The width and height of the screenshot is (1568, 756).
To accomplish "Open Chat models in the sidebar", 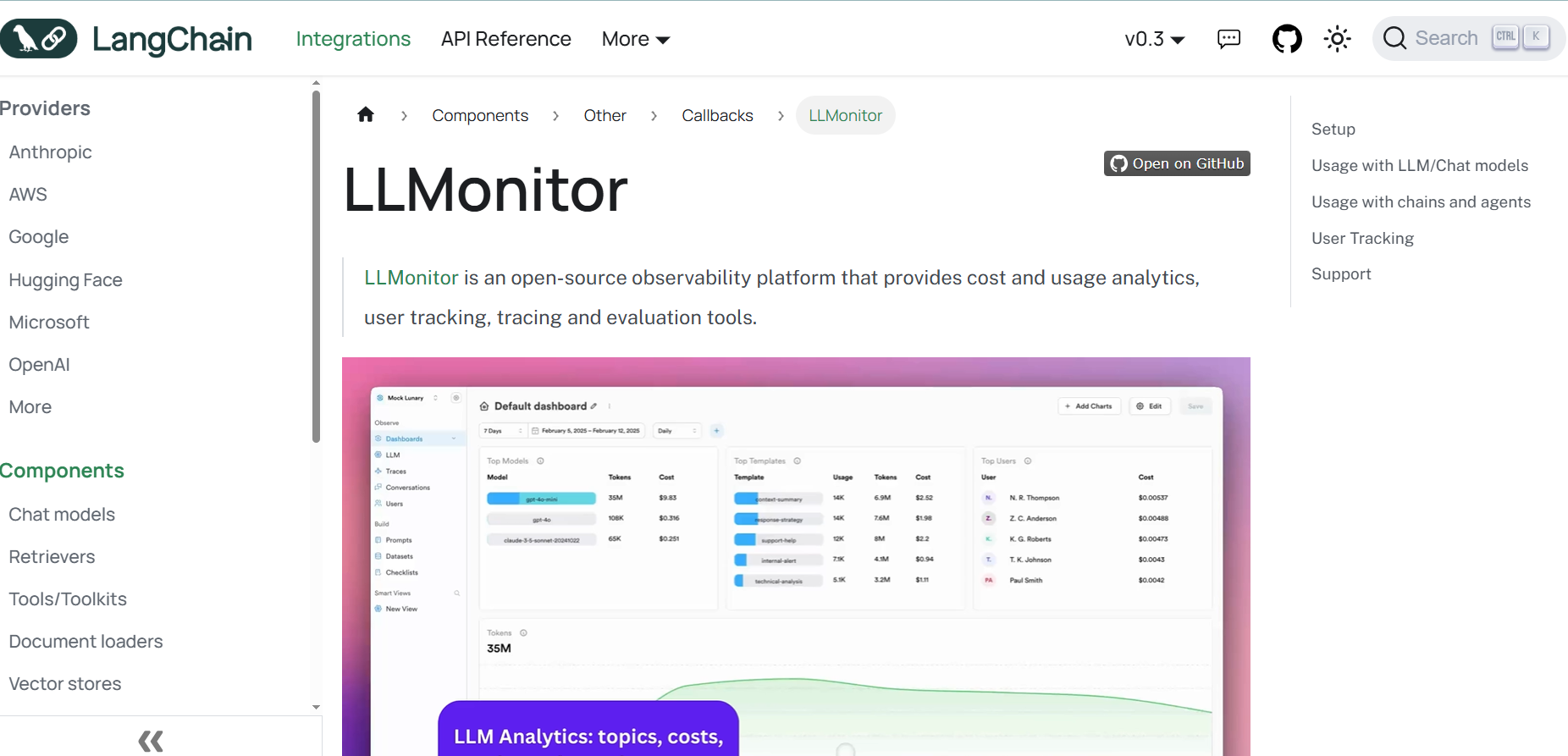I will (x=62, y=515).
